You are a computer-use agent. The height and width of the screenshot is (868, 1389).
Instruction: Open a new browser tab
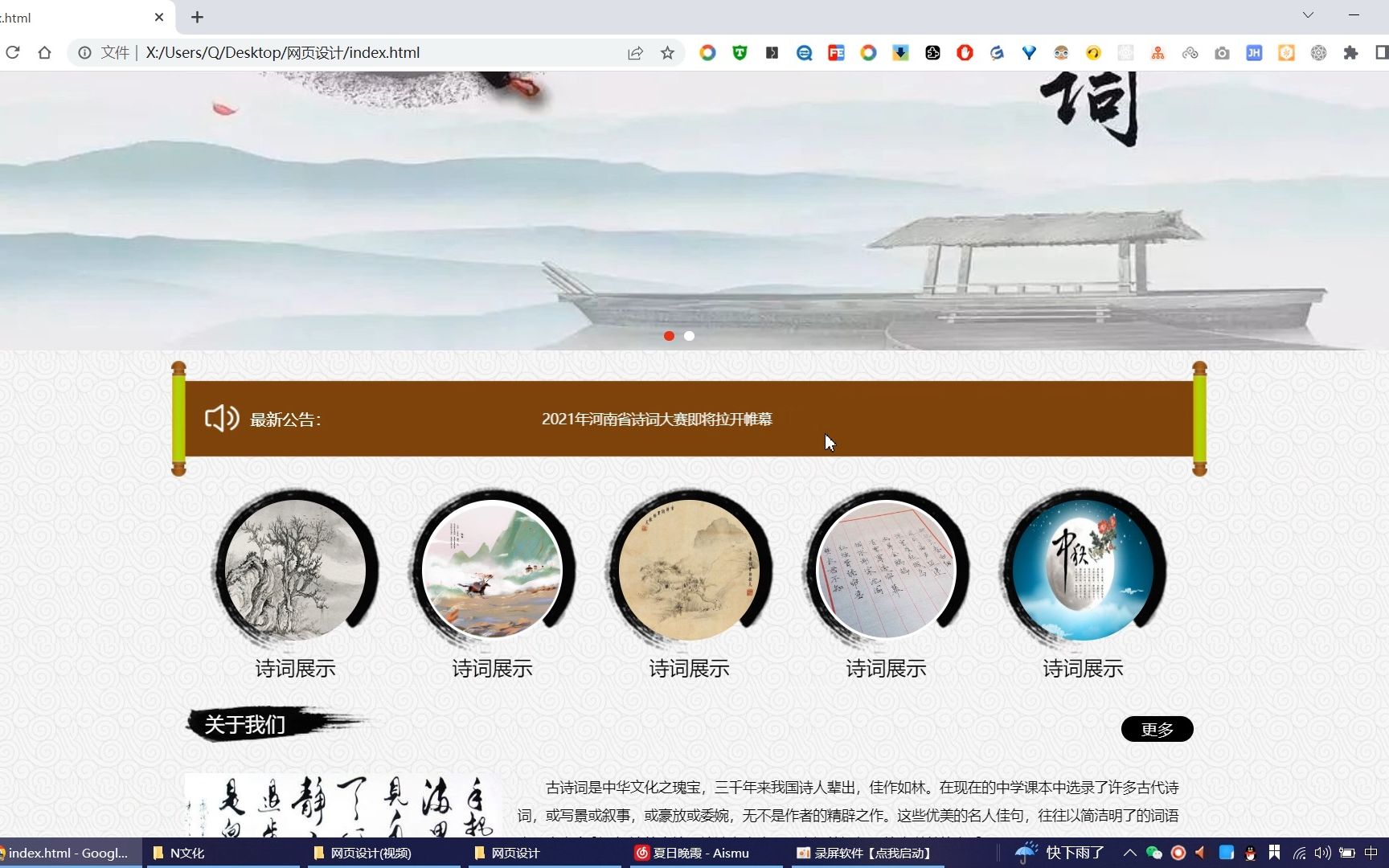(197, 17)
